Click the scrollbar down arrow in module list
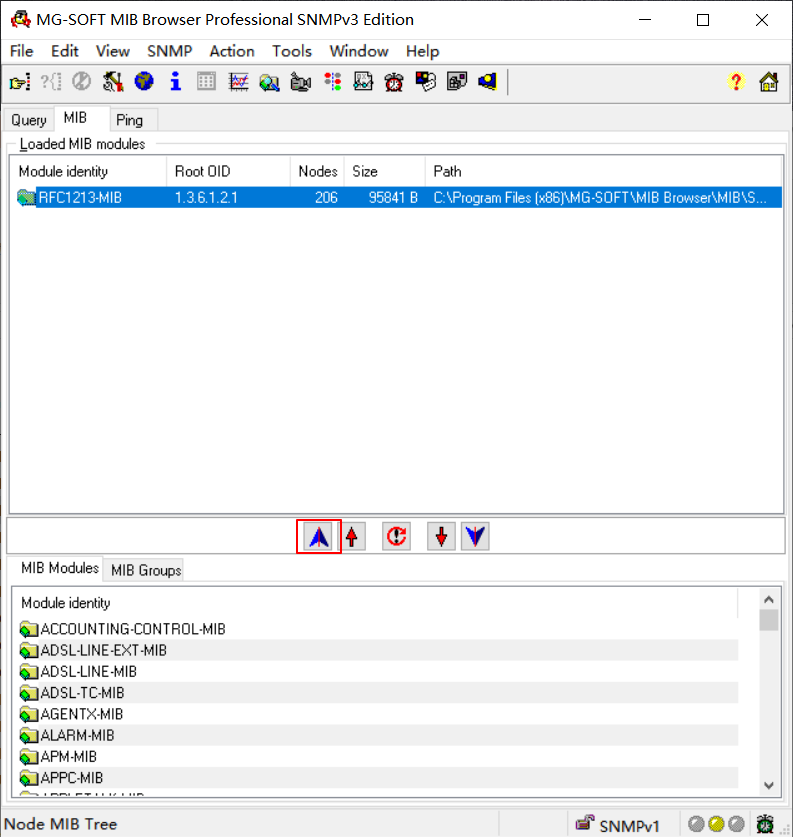793x837 pixels. pos(769,785)
